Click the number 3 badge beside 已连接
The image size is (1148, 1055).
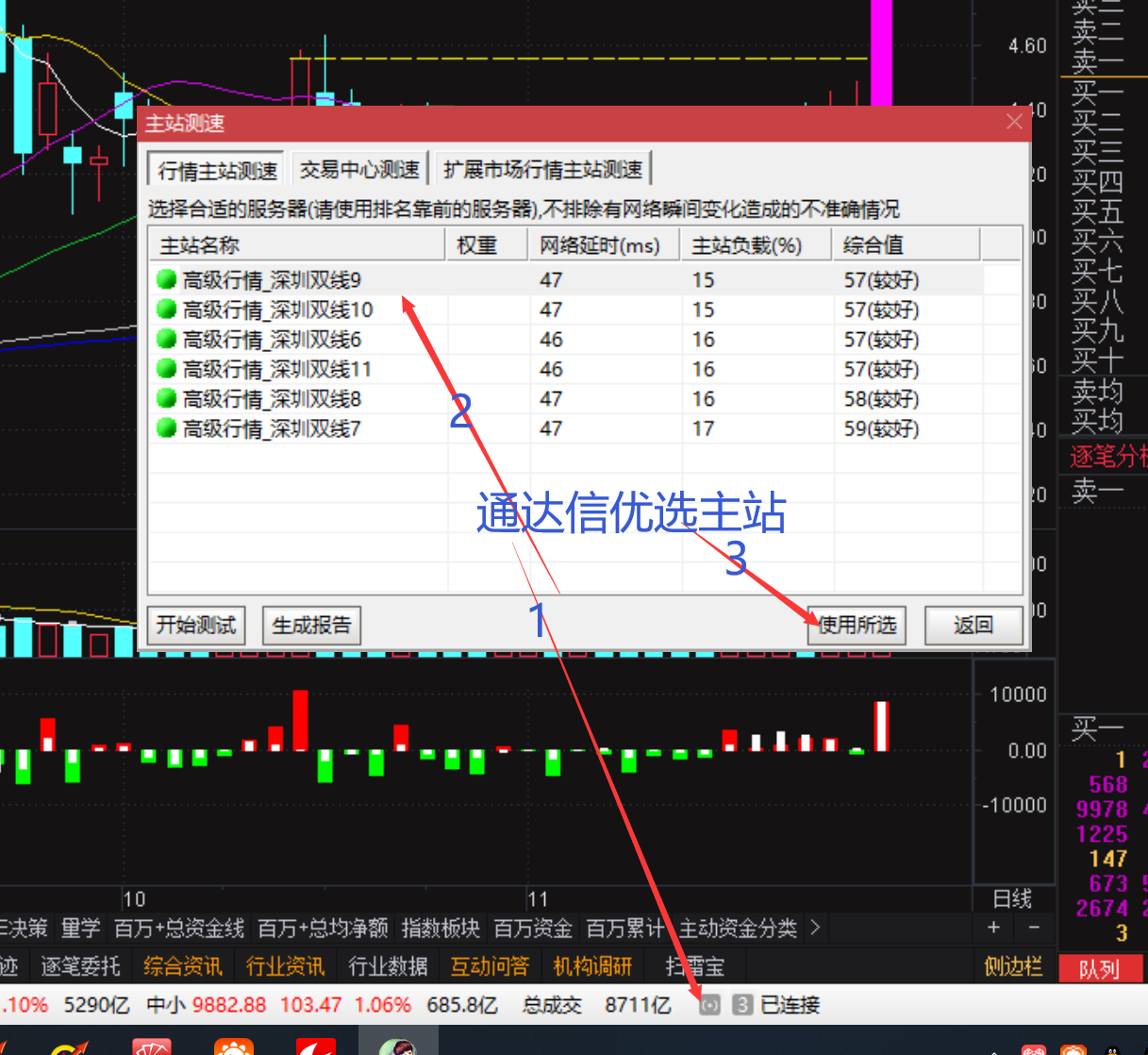(x=742, y=1005)
